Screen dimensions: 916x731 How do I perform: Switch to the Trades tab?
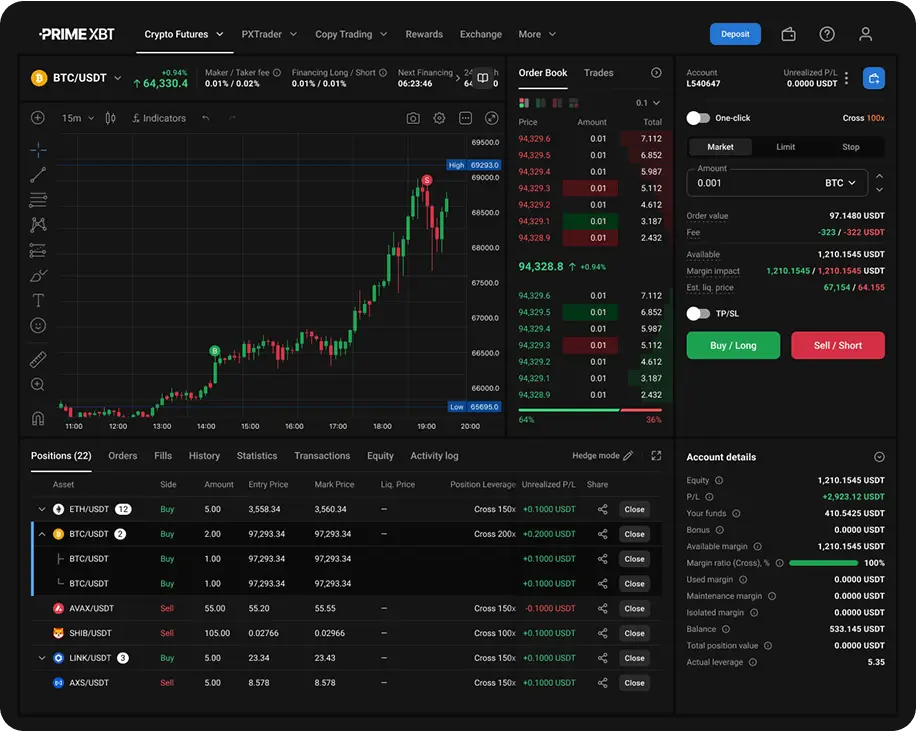click(598, 72)
